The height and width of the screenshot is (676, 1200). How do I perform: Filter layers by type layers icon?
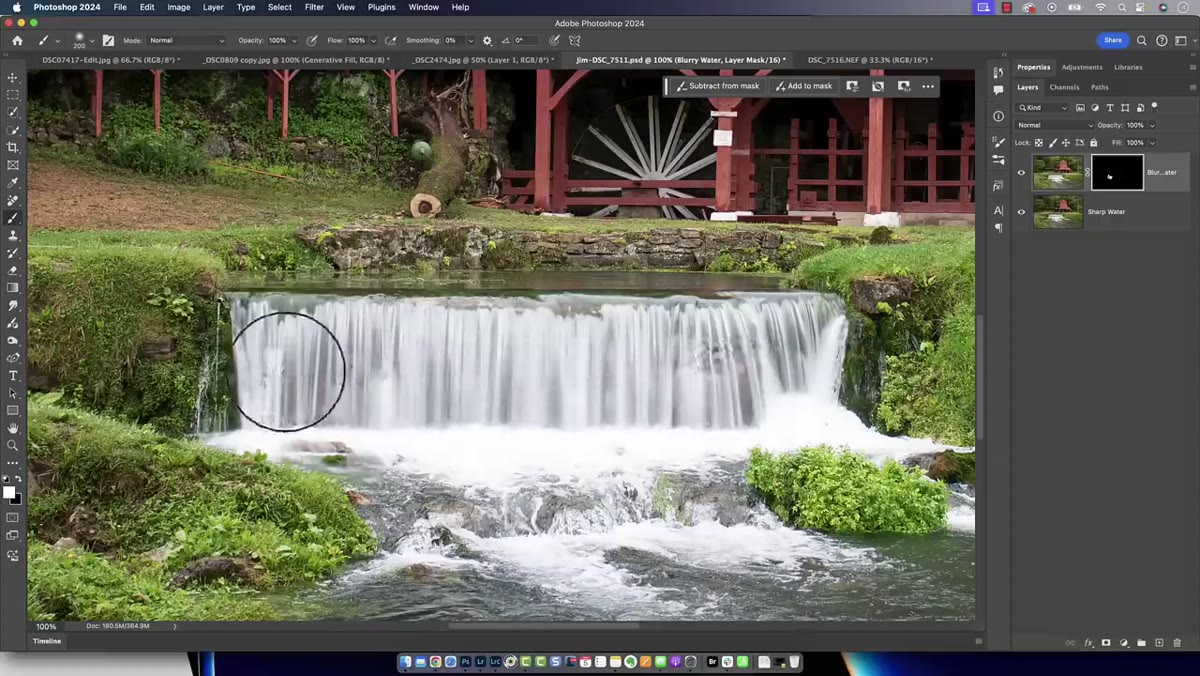[1110, 107]
